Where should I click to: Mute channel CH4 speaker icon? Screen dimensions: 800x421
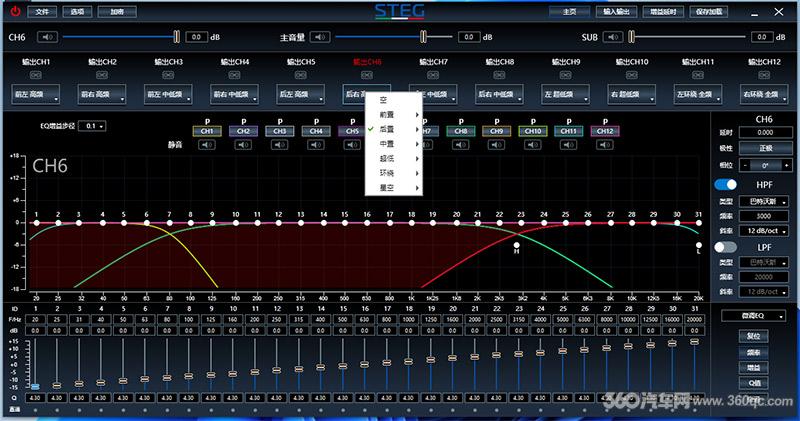pyautogui.click(x=316, y=145)
